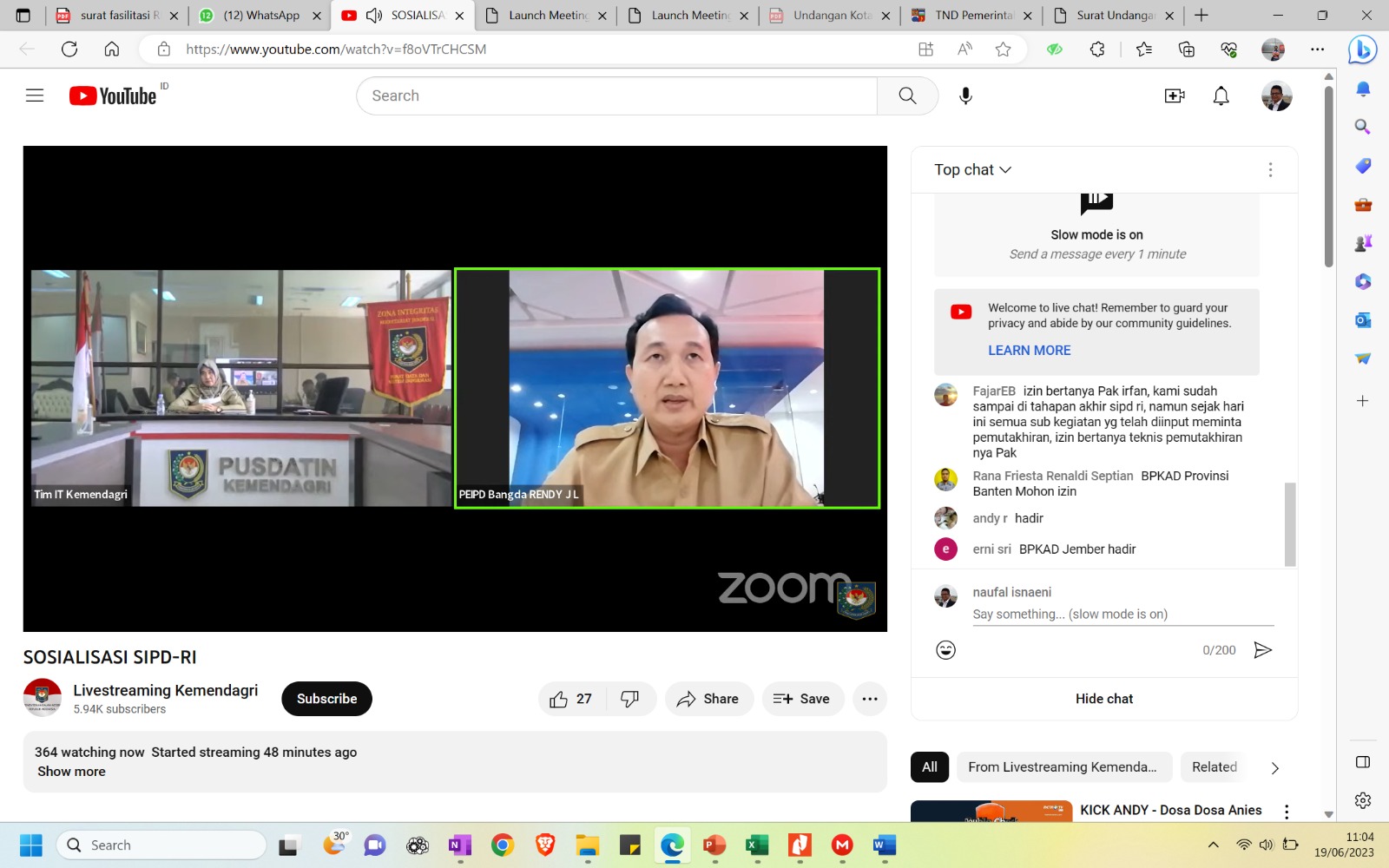The height and width of the screenshot is (868, 1389).
Task: Go to the YouTube home logo
Action: [114, 95]
